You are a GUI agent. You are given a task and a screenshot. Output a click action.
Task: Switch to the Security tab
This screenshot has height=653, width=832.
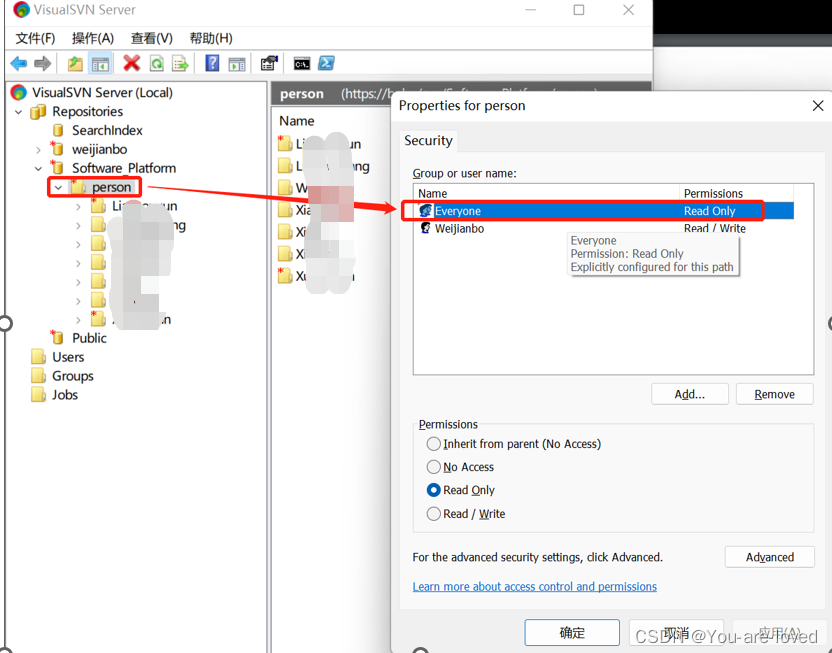(x=428, y=141)
